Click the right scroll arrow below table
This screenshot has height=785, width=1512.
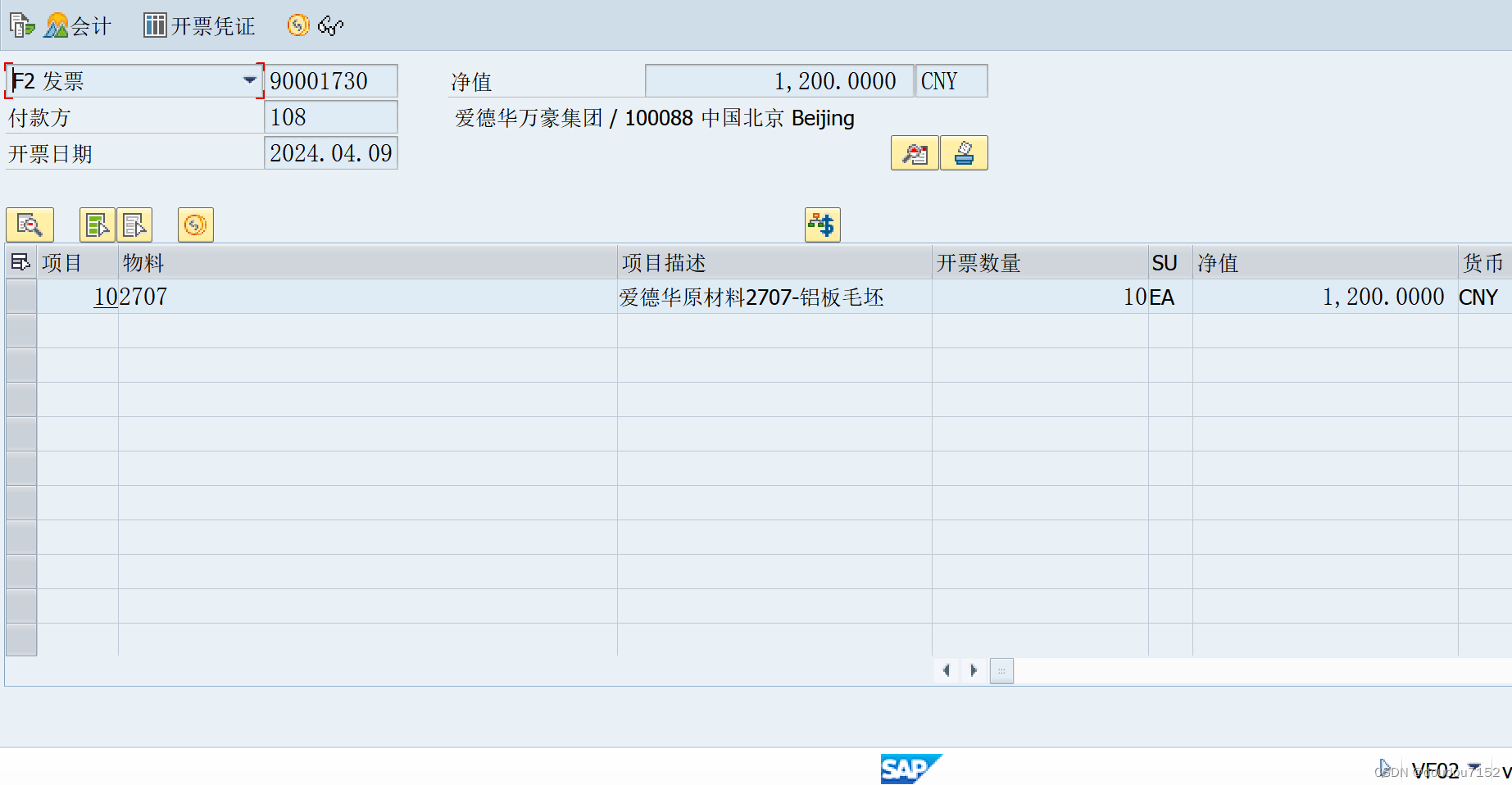click(x=974, y=670)
